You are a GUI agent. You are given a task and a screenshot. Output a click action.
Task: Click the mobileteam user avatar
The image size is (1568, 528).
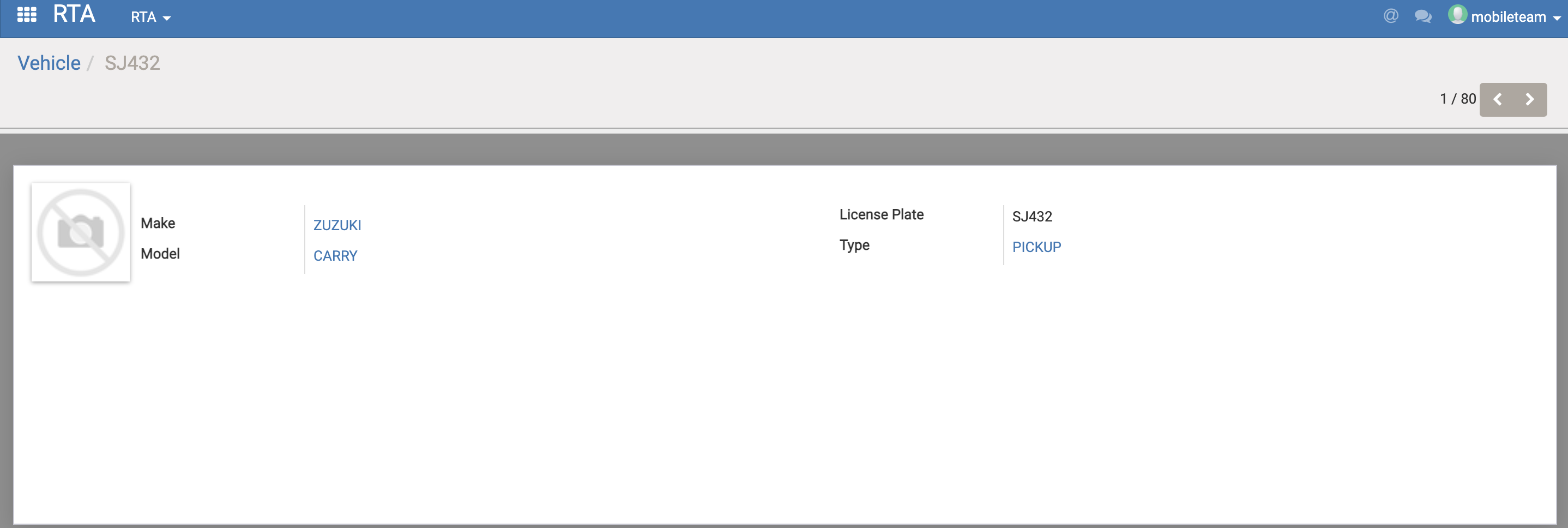point(1458,14)
